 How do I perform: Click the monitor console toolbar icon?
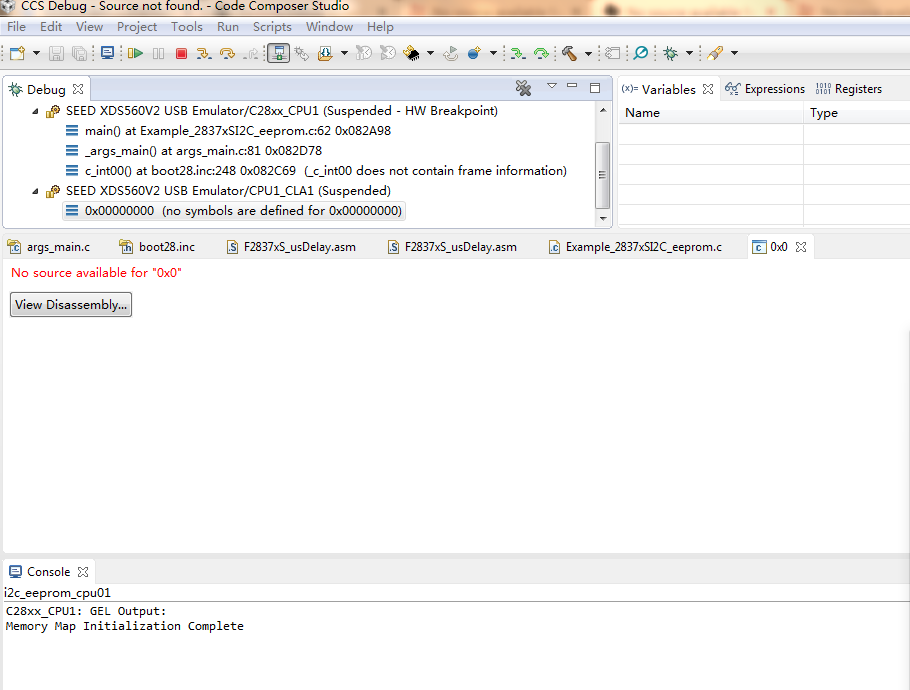click(107, 53)
